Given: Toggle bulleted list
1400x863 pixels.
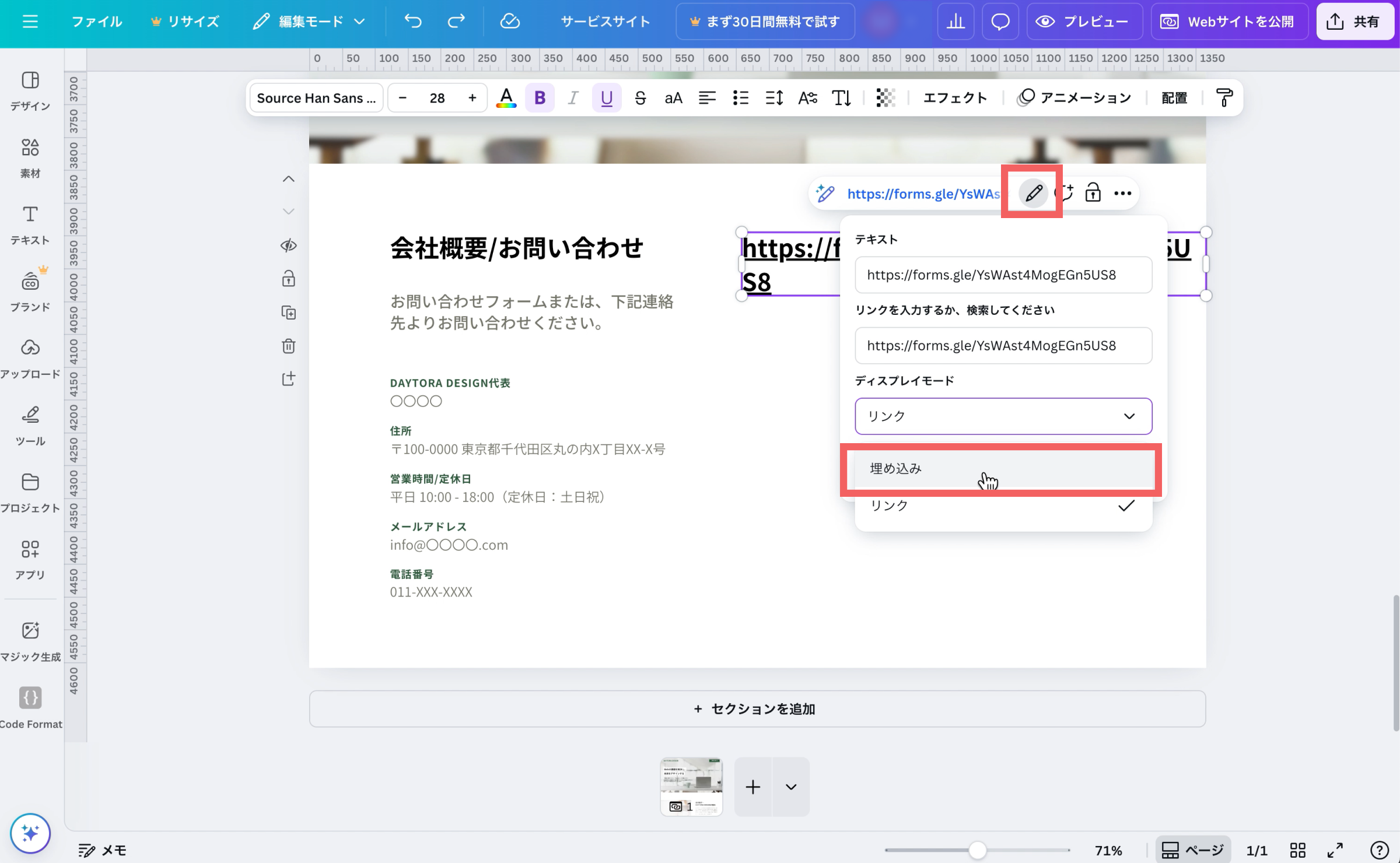Looking at the screenshot, I should [x=740, y=97].
